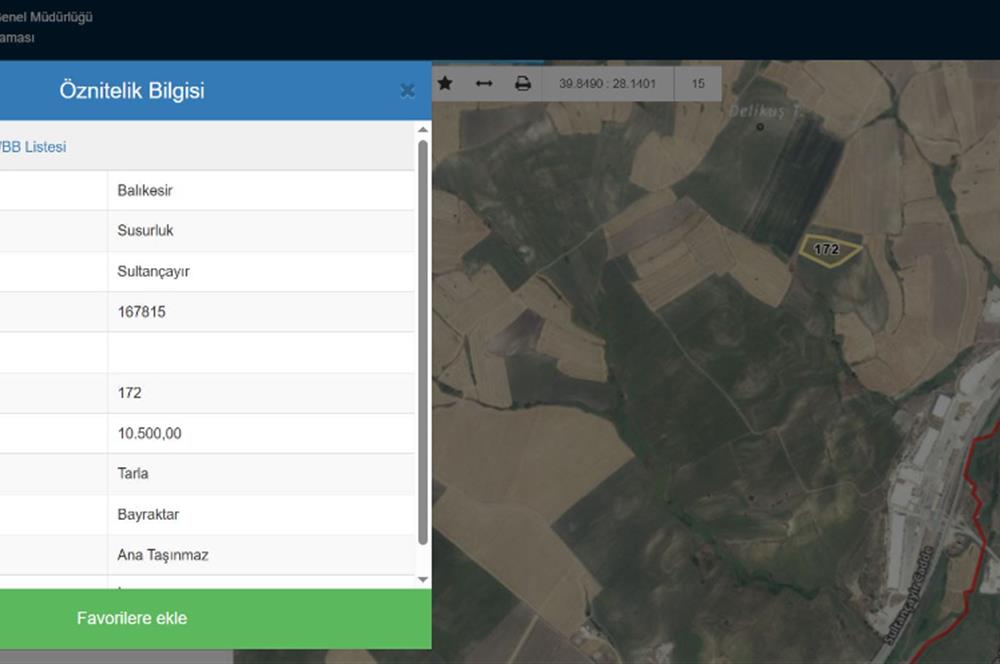Select parcel 172 highlighted on the map
The height and width of the screenshot is (664, 1000).
tap(826, 250)
